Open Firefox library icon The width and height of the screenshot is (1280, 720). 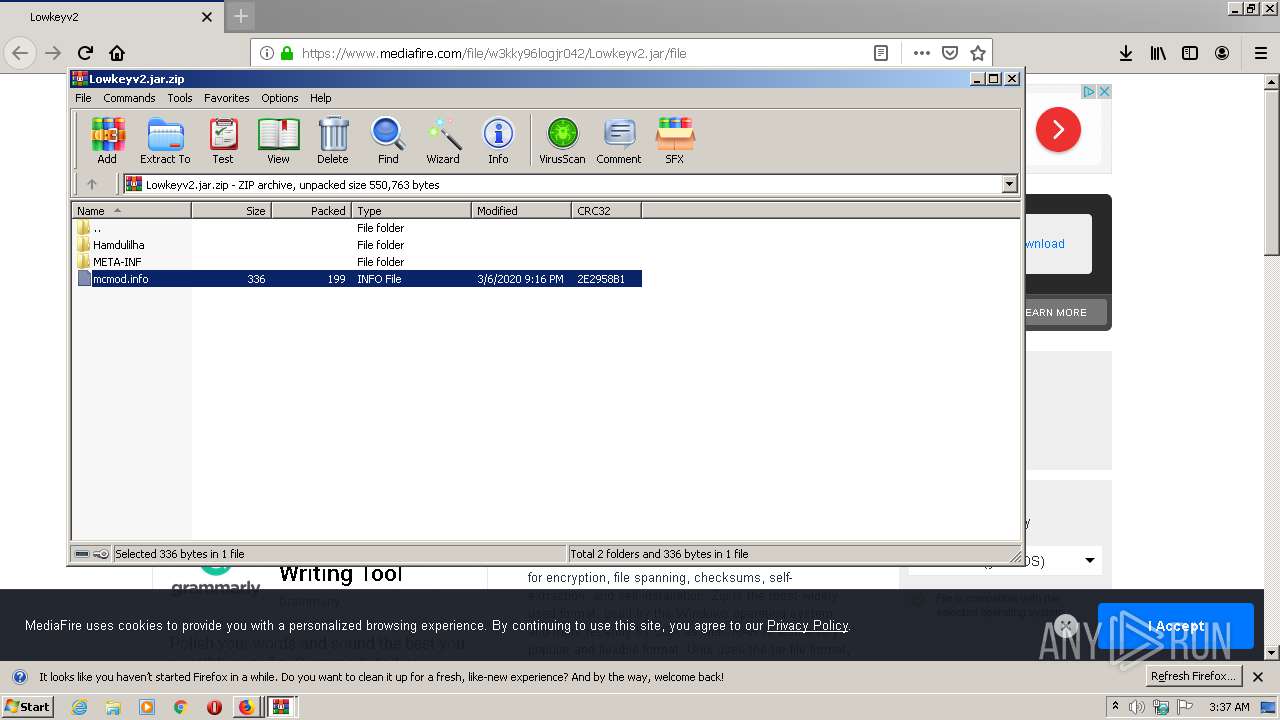(1158, 53)
